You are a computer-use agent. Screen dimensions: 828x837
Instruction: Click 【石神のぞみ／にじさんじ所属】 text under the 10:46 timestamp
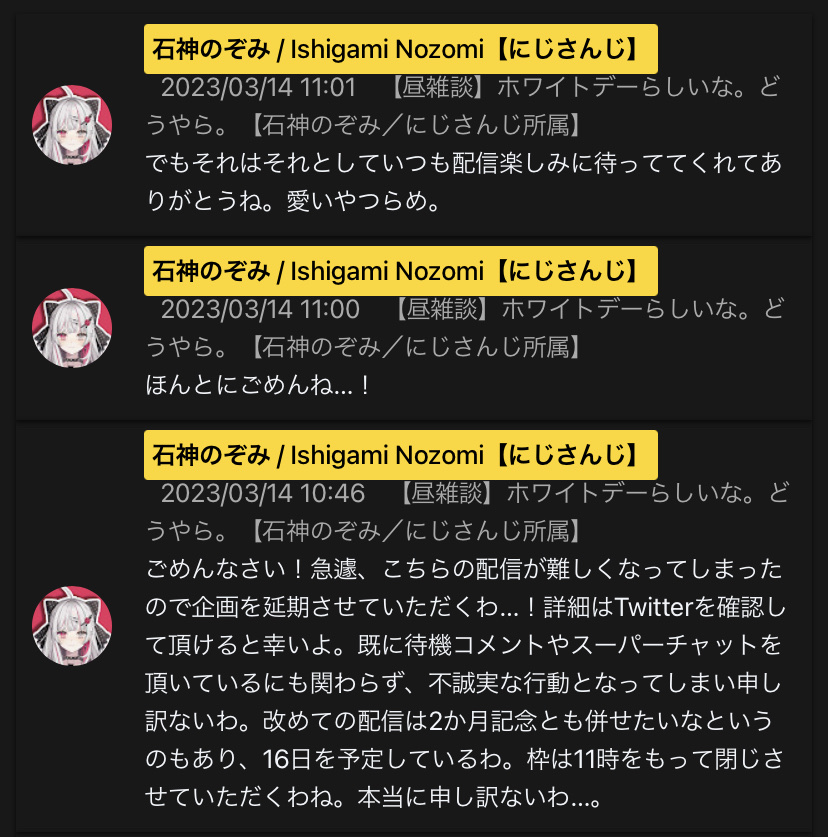[415, 531]
